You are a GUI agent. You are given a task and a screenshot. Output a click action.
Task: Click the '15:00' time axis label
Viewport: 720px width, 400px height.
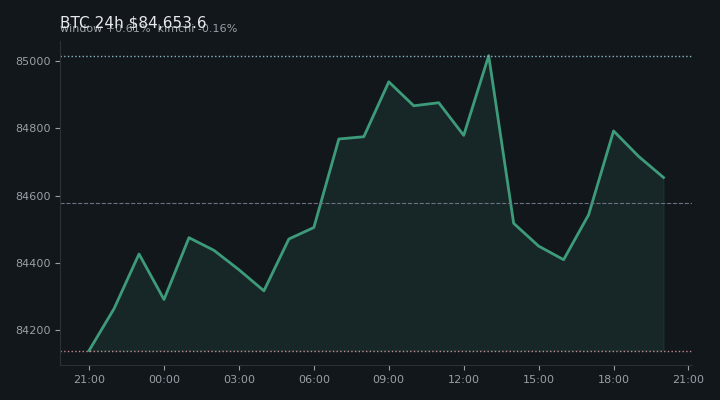point(539,379)
